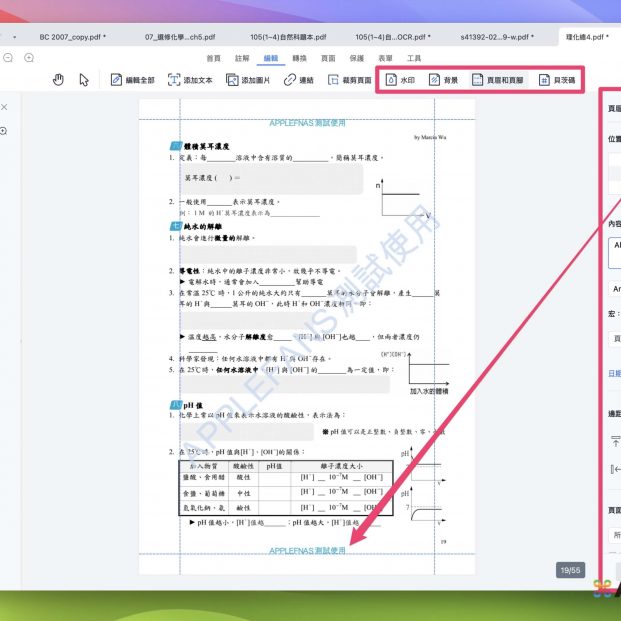Click the 19/55 page number indicator

click(570, 570)
